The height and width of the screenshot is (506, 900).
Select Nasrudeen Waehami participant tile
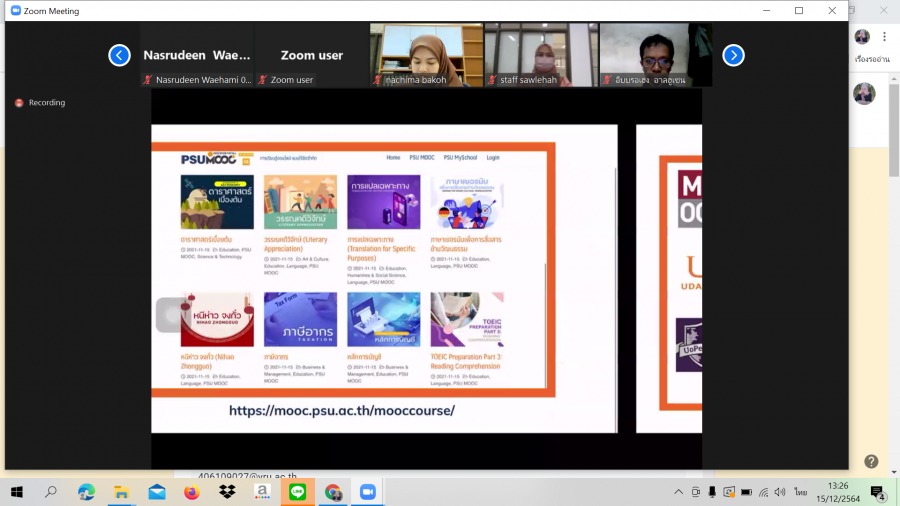197,55
